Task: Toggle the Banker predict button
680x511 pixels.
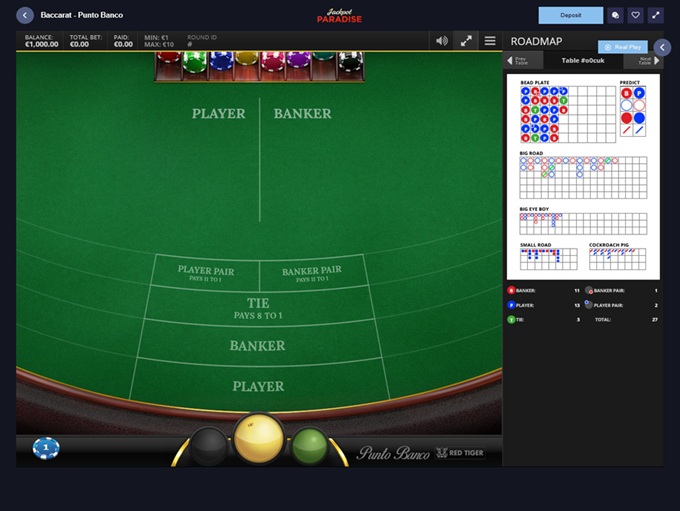Action: pyautogui.click(x=626, y=93)
